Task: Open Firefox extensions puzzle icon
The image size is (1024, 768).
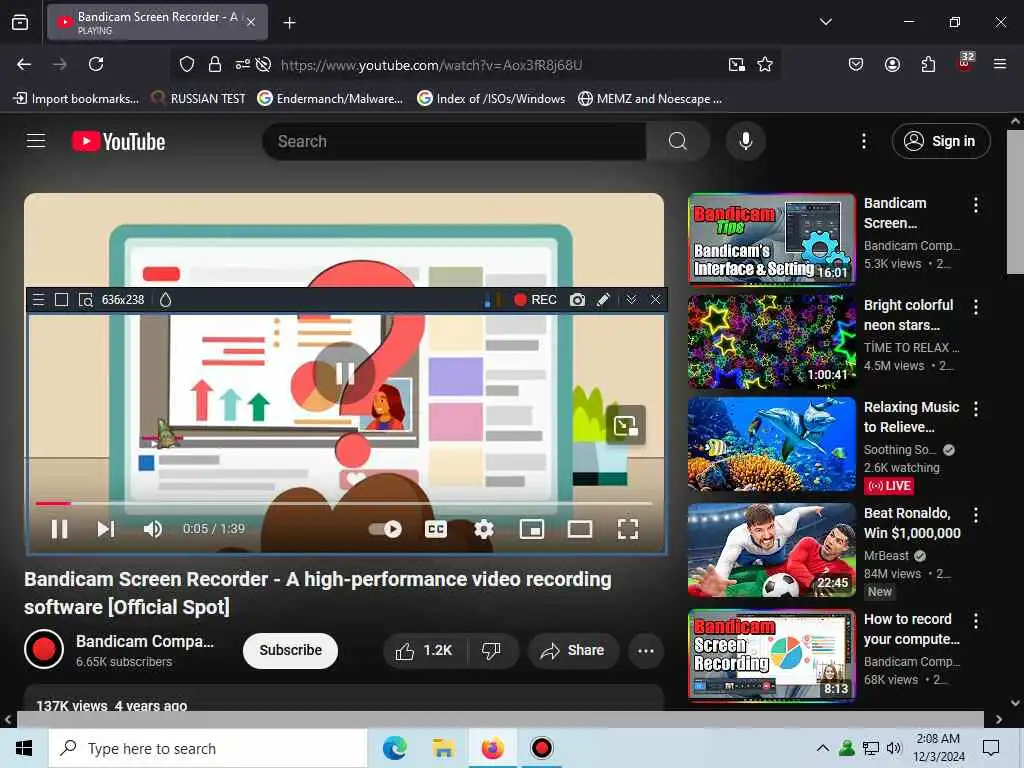Action: pyautogui.click(x=928, y=64)
